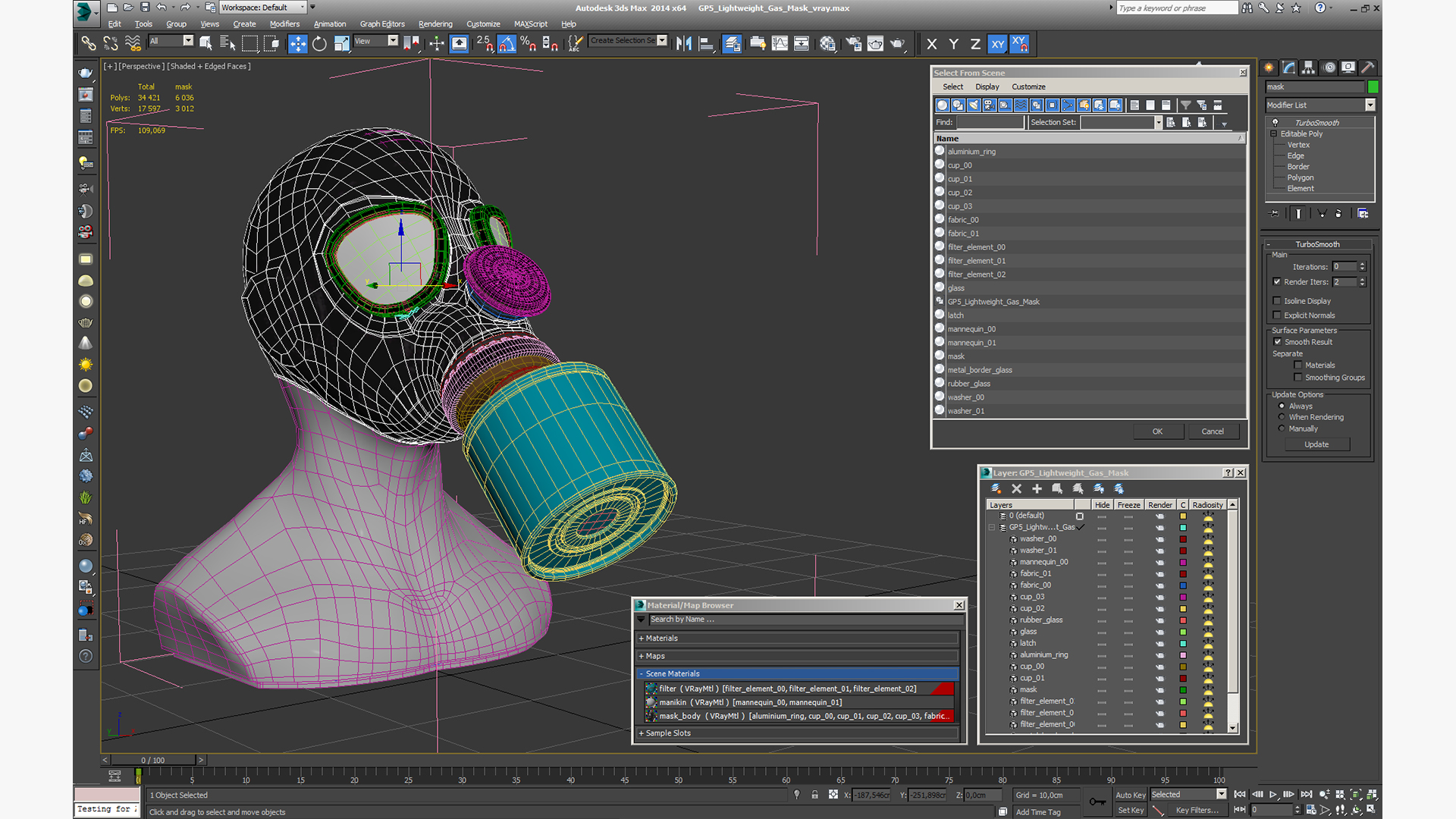Screen dimensions: 1456x819
Task: Click the filter funnel icon in Select From Scene
Action: point(1185,105)
